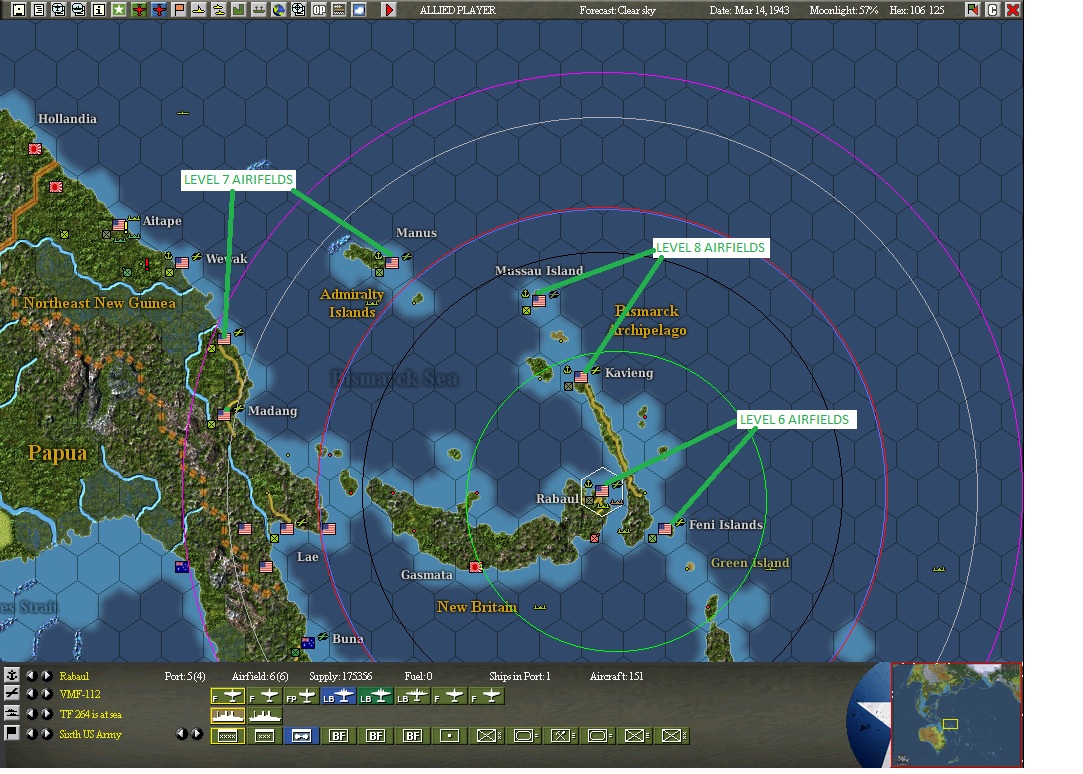The image size is (1083, 774).
Task: Show next task force after TF 264
Action: pyautogui.click(x=46, y=713)
